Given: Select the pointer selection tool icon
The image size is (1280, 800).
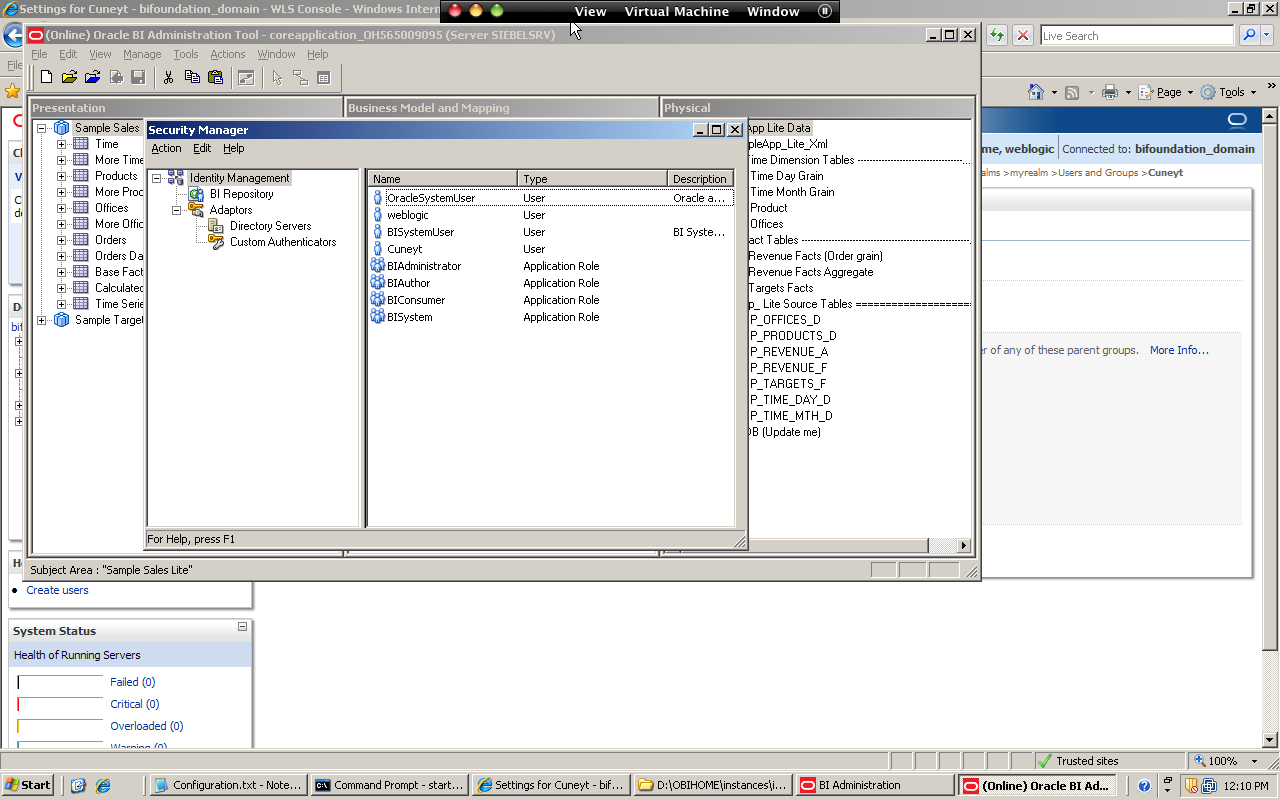Looking at the screenshot, I should [x=277, y=77].
